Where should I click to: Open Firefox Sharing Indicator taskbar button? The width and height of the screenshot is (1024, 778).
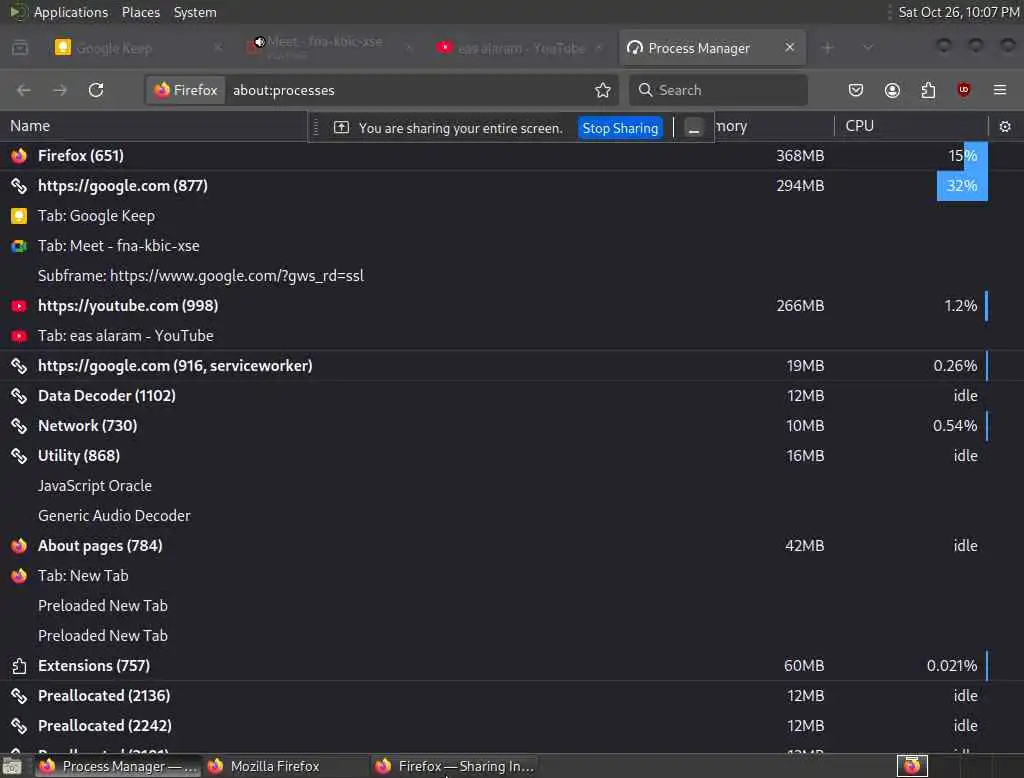[457, 766]
